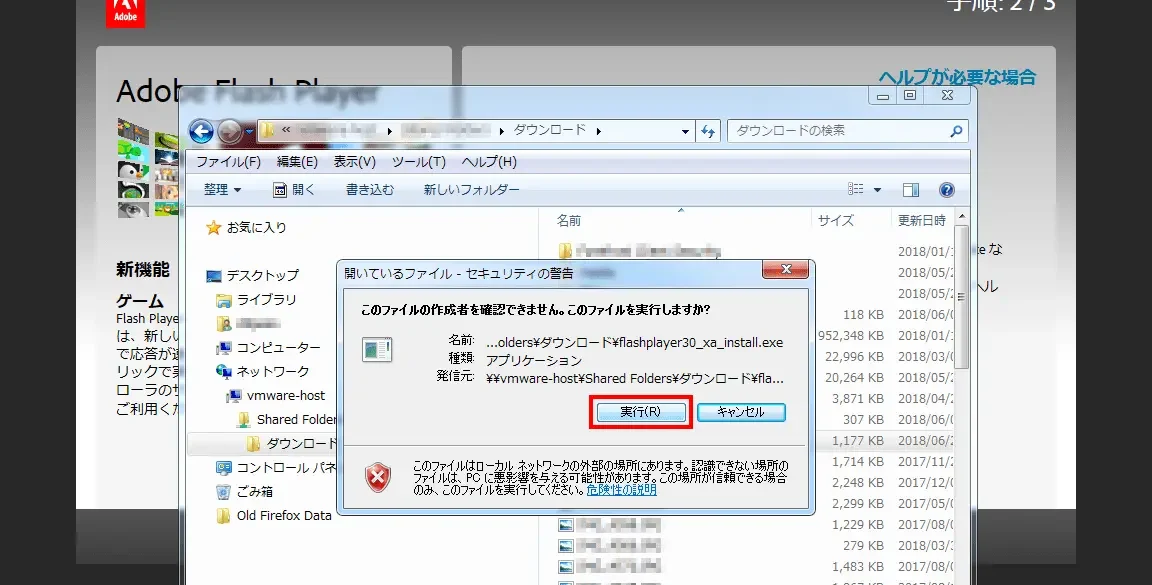Sort by the 更新日時 column header
The height and width of the screenshot is (585, 1152).
(x=921, y=220)
